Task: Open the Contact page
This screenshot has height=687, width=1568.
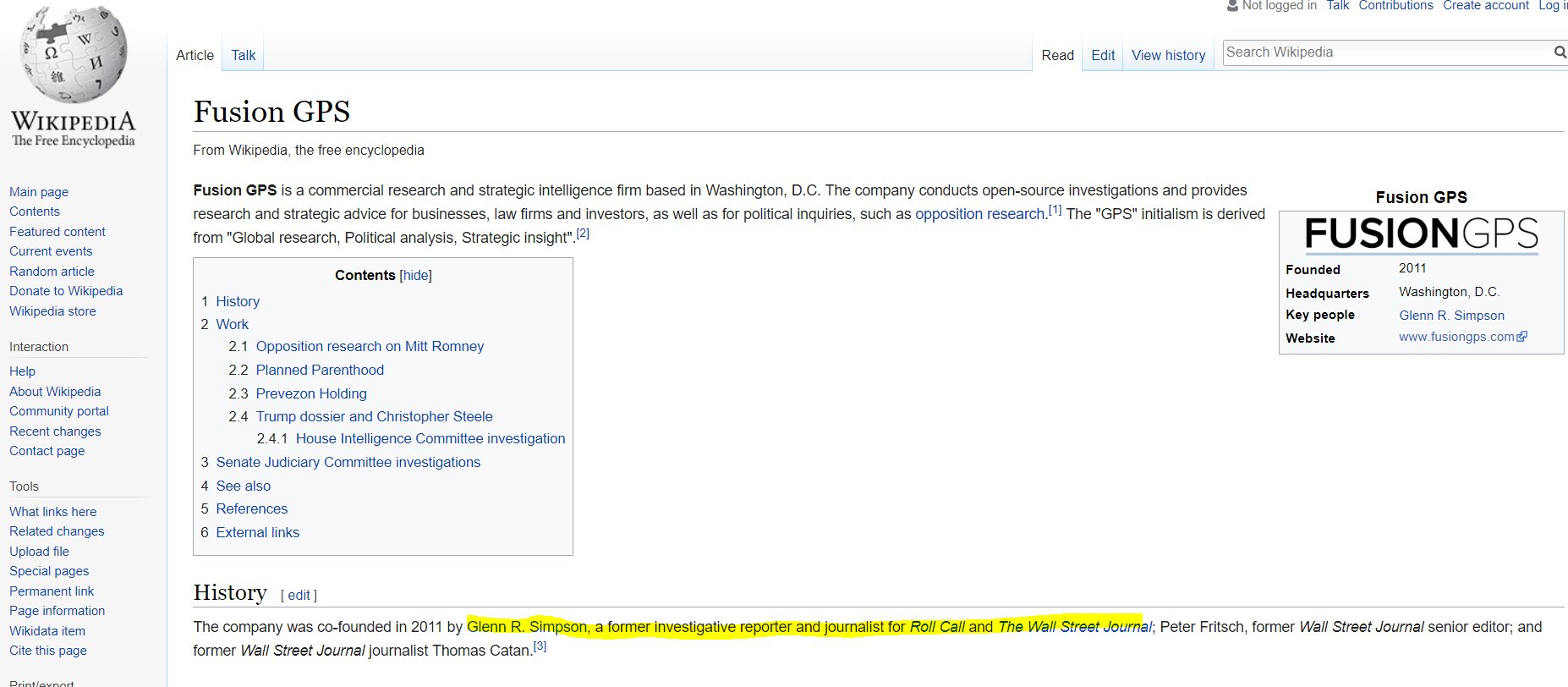Action: [x=47, y=451]
